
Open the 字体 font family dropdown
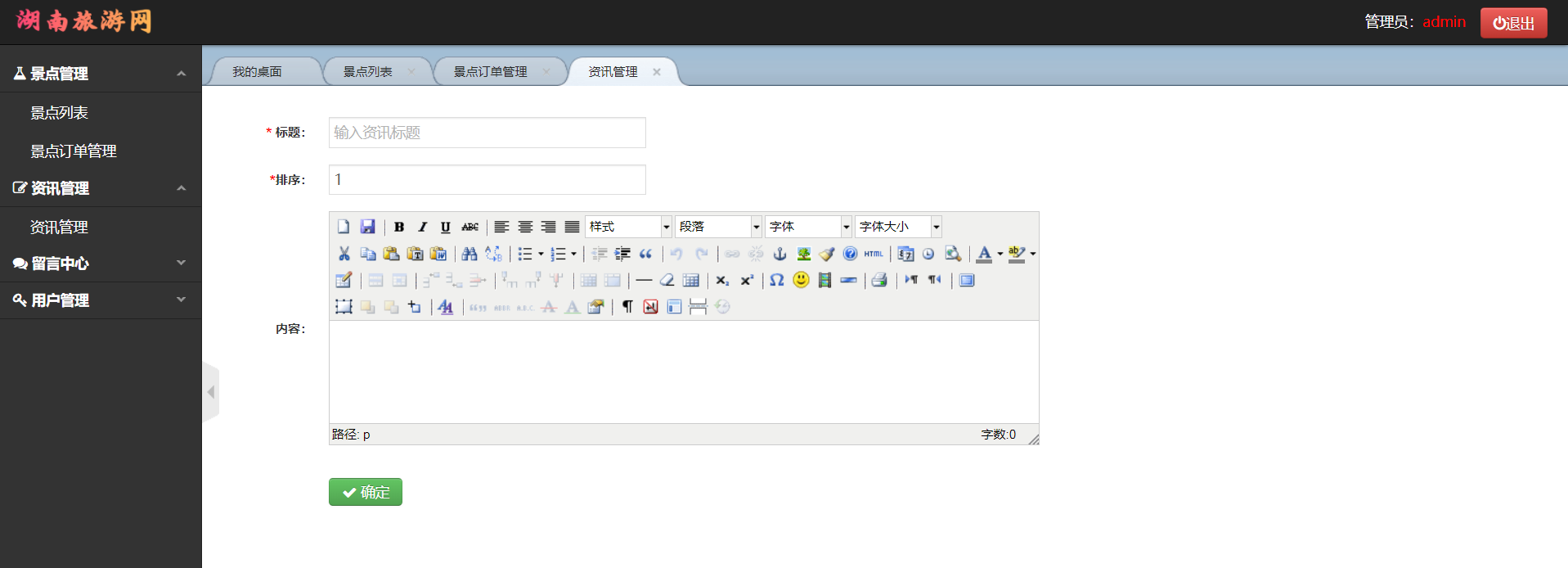pos(808,227)
